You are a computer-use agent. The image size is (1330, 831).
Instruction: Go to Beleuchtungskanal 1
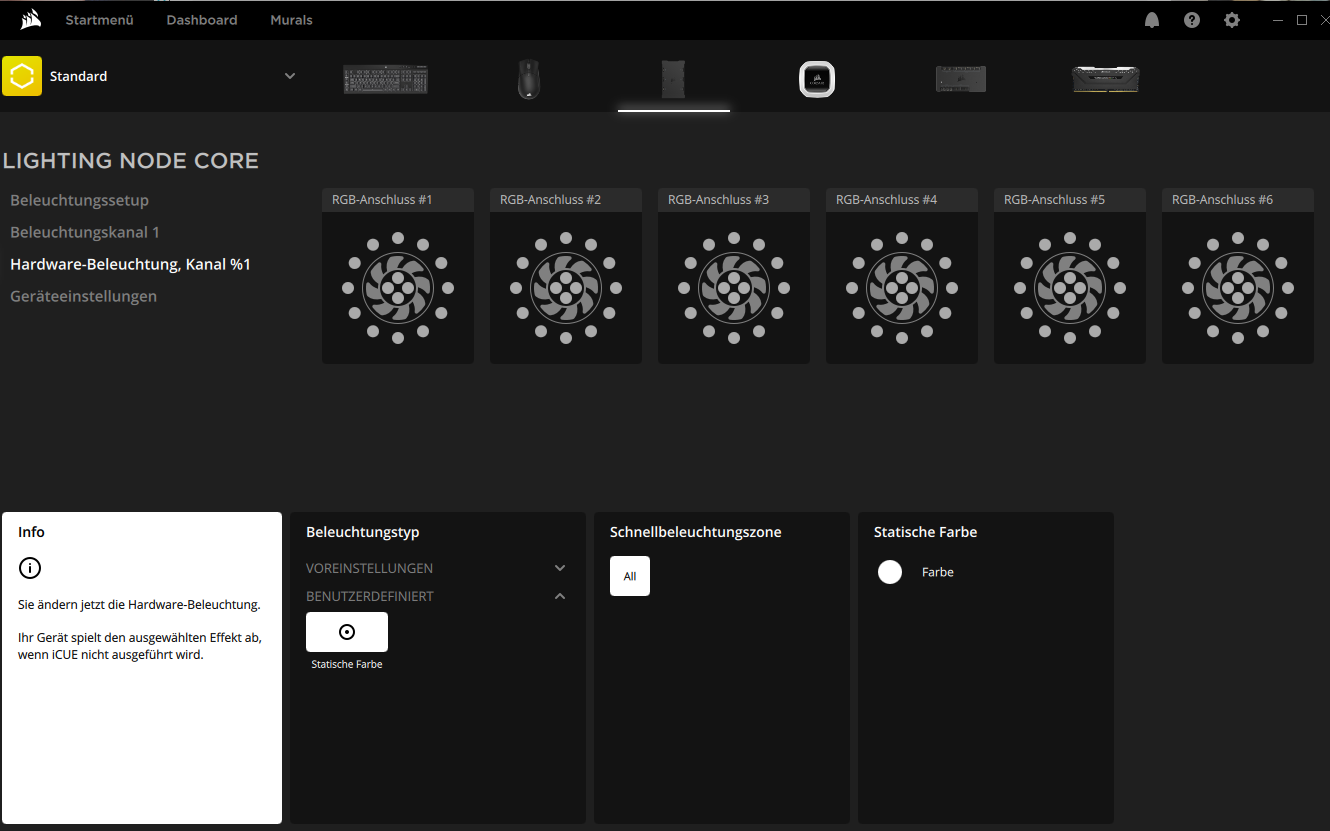pos(85,232)
